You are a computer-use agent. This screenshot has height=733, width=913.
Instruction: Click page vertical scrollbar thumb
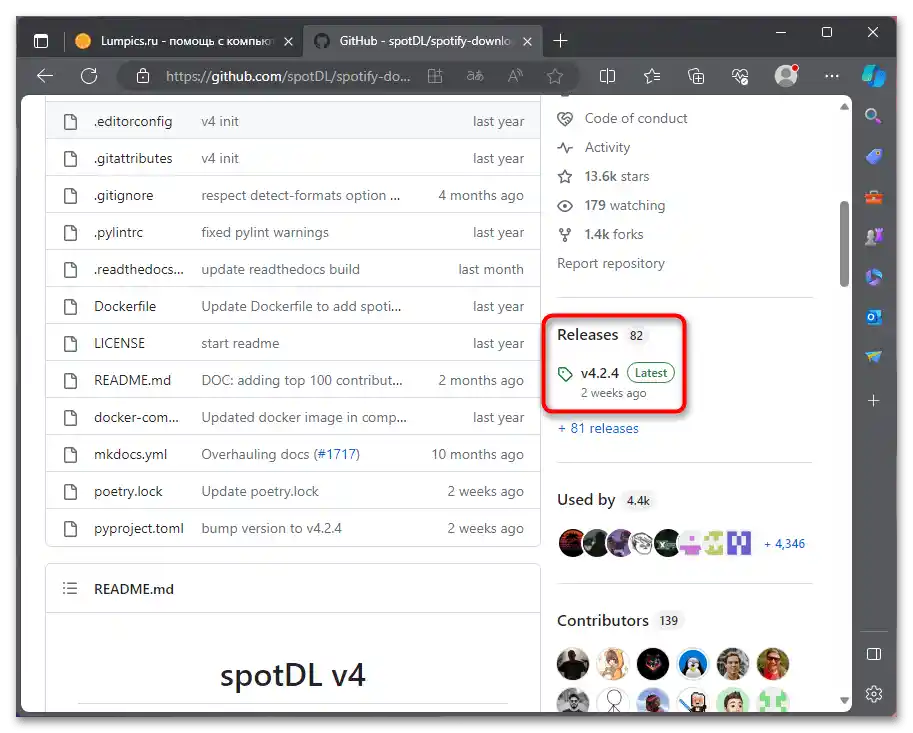tap(844, 243)
